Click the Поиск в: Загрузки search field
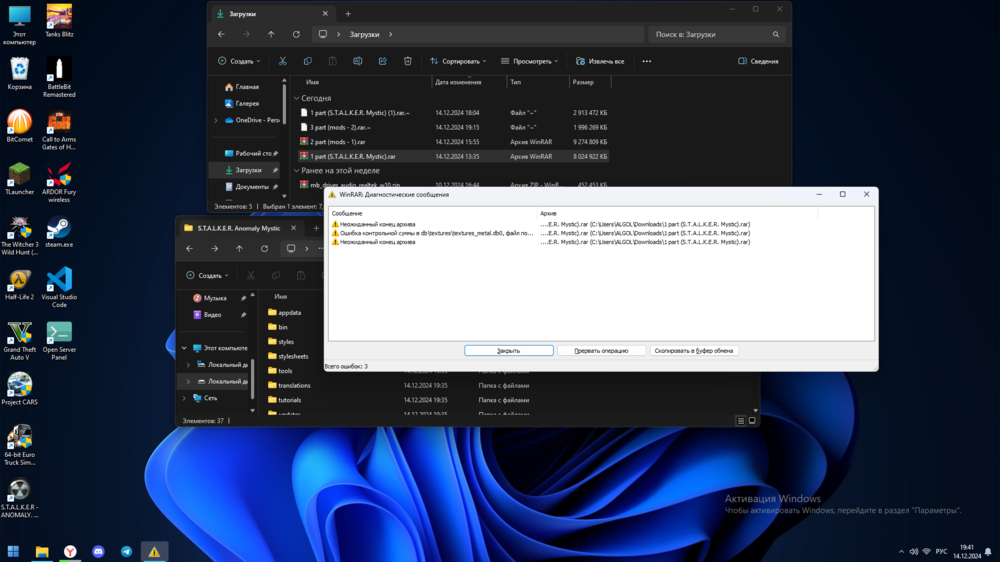Screen dimensions: 1000x562 (710, 34)
